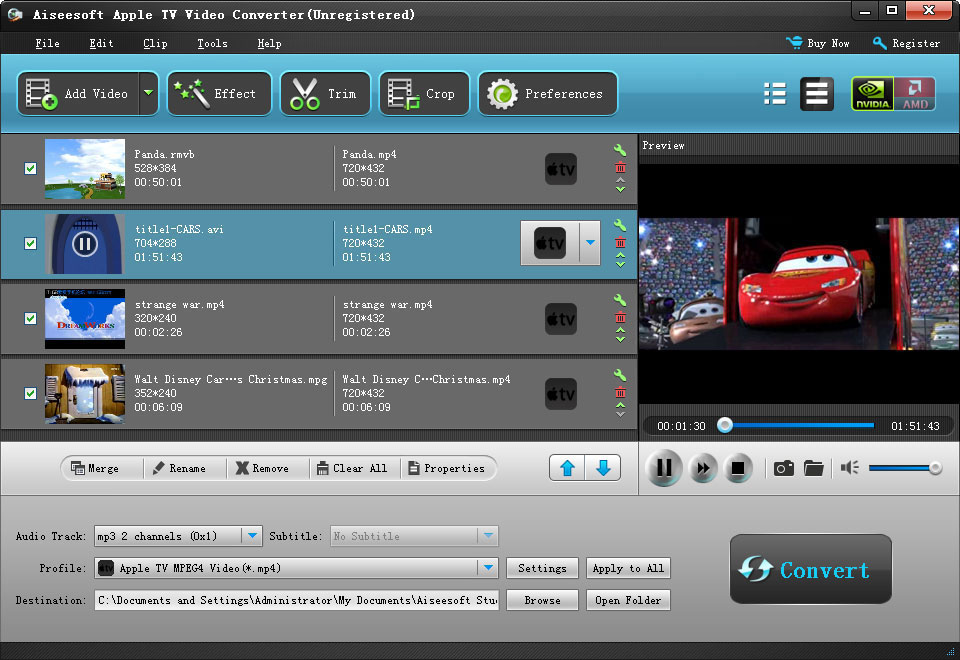Select strange war.mp4 DreamWorks thumbnail
Image resolution: width=960 pixels, height=660 pixels.
pyautogui.click(x=85, y=319)
